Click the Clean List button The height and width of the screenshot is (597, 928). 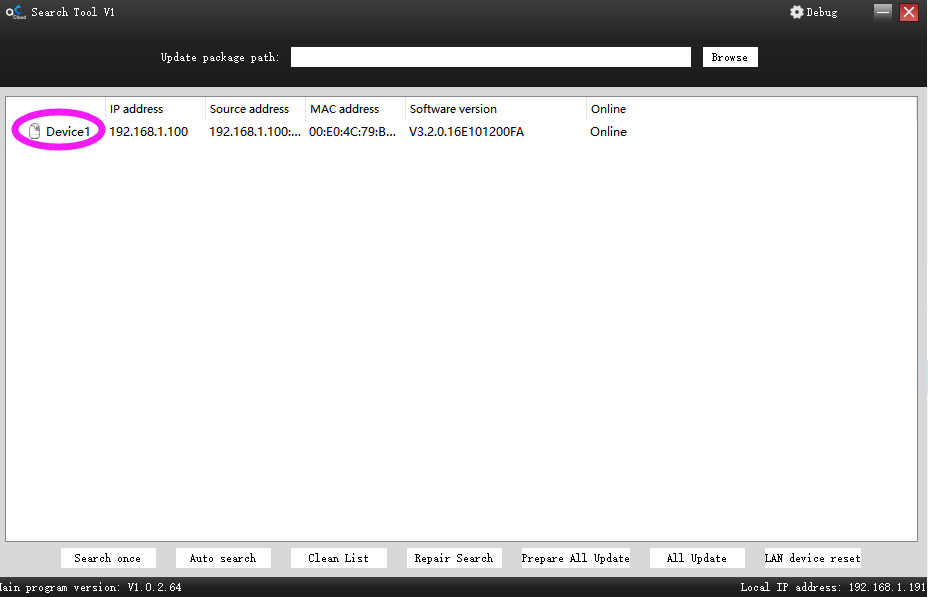coord(339,558)
